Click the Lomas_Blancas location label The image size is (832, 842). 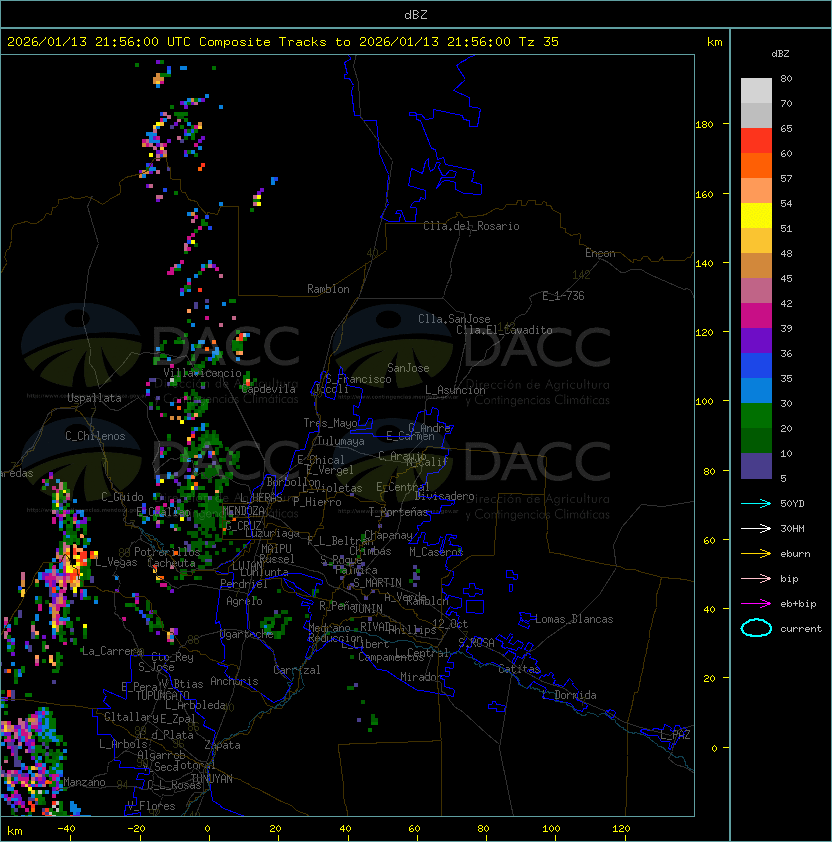pyautogui.click(x=574, y=619)
